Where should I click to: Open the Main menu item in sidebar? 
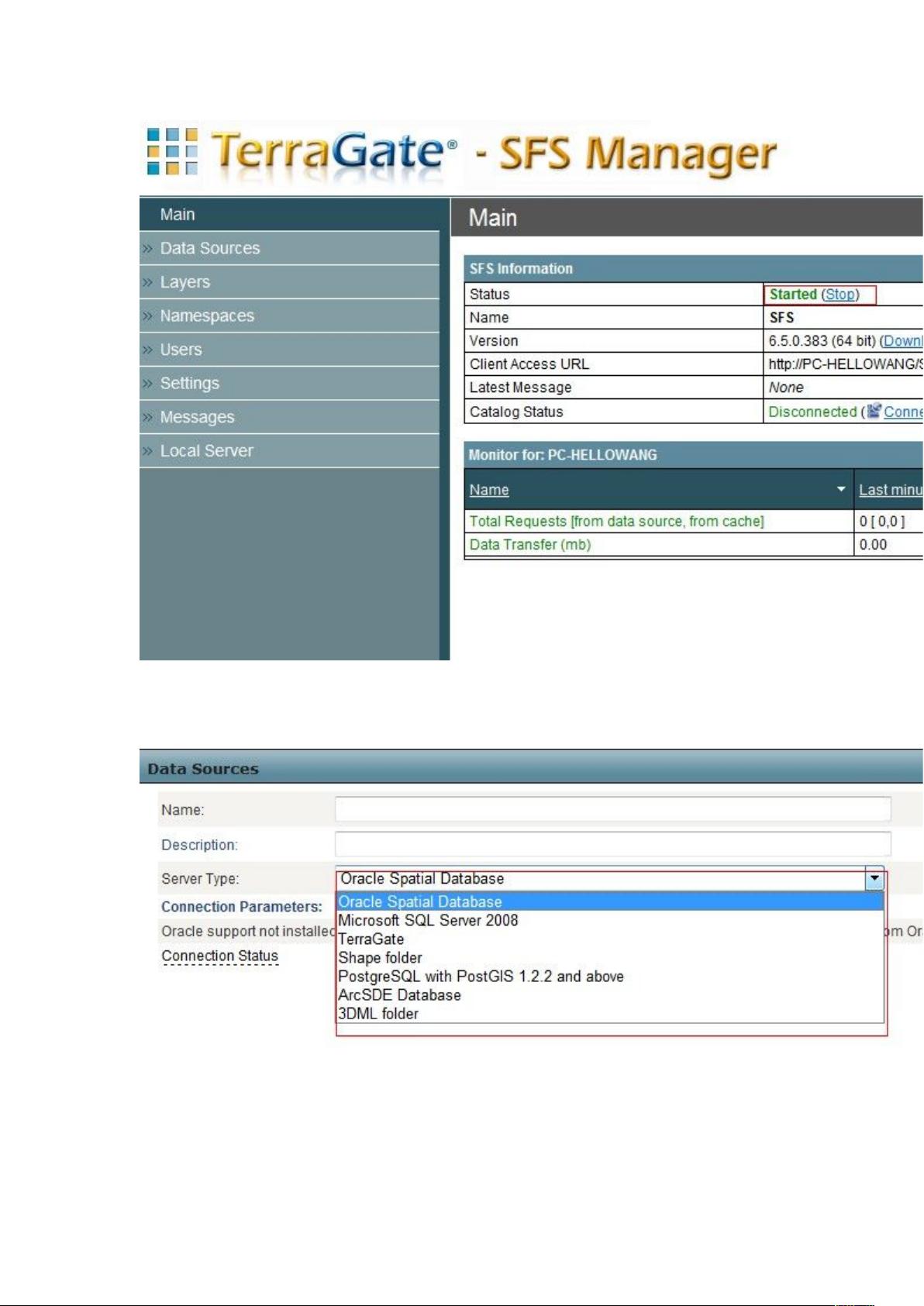point(289,215)
